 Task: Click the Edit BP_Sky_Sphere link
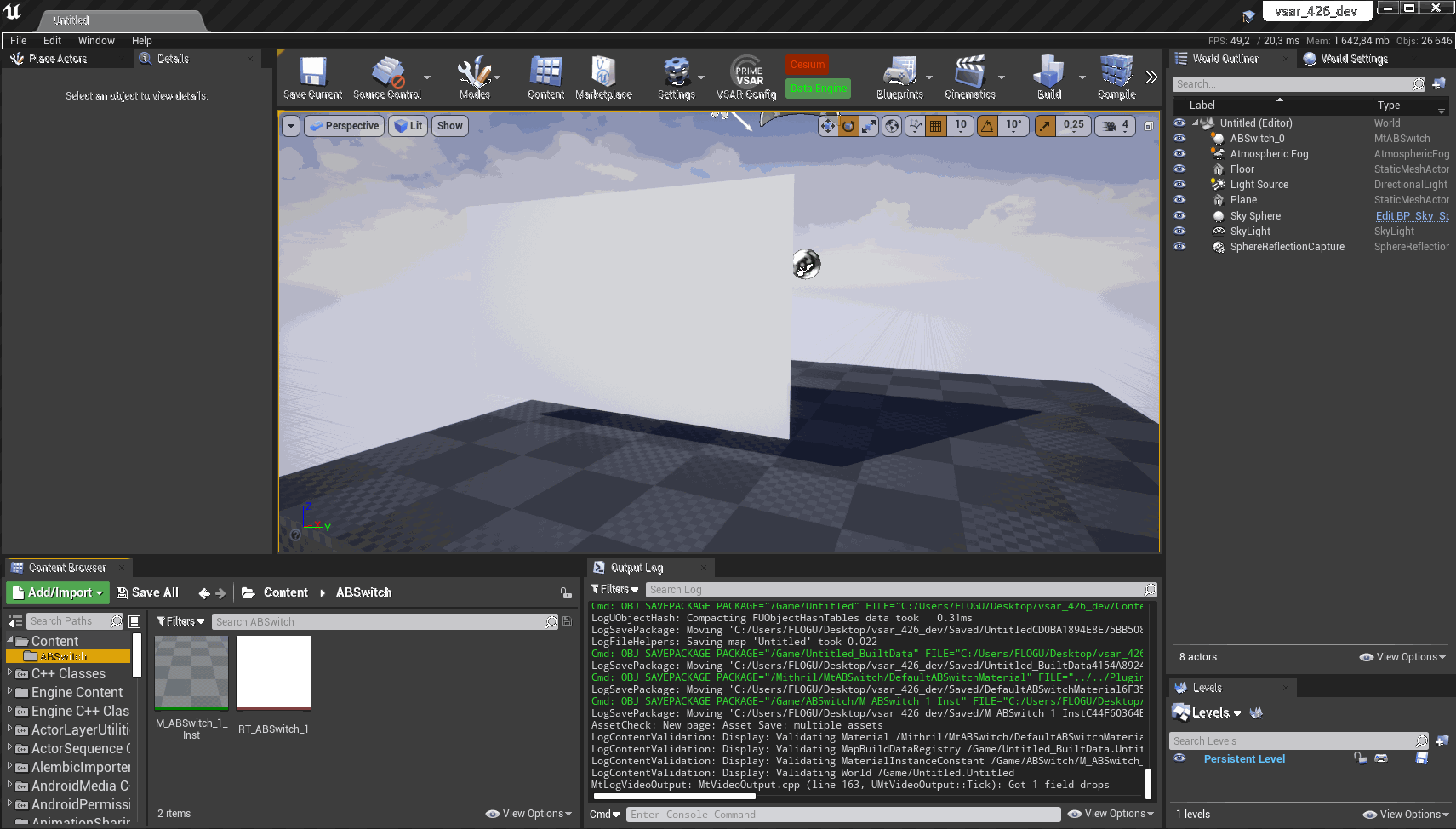(1411, 215)
